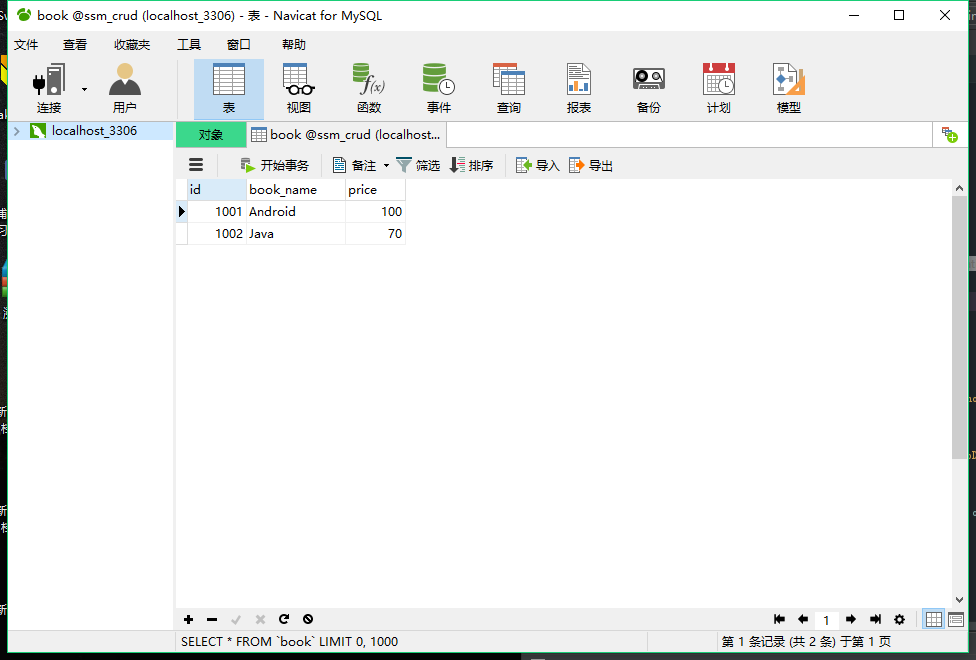Screen dimensions: 976x660
Task: Open the 视图 (View) toolbar icon
Action: tap(298, 89)
